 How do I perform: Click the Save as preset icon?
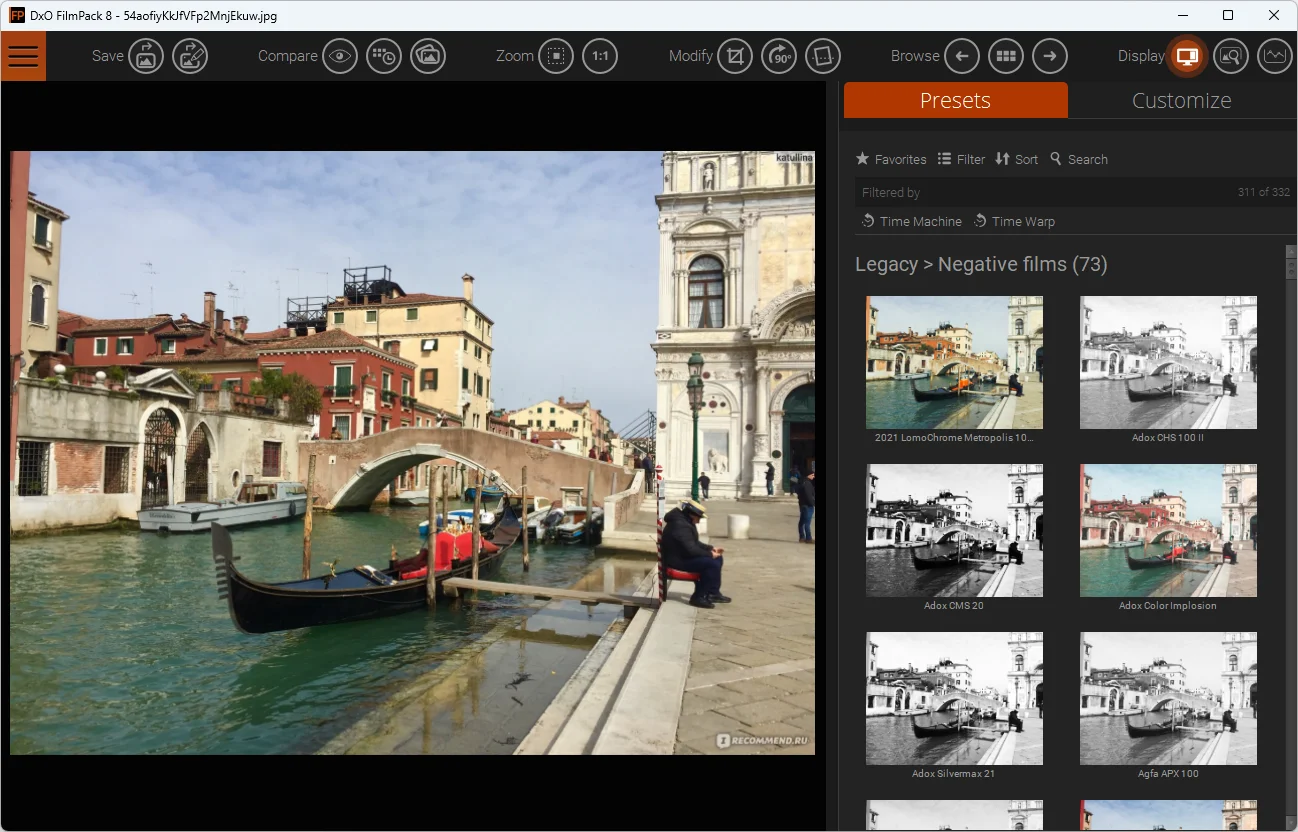point(190,56)
